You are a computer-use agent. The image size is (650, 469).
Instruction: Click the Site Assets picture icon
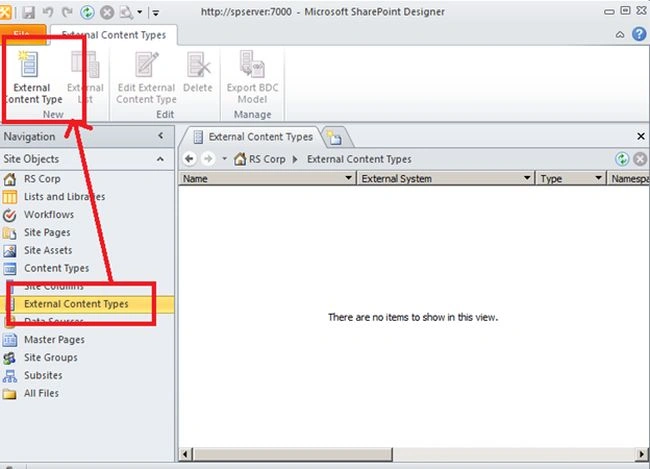(x=10, y=250)
